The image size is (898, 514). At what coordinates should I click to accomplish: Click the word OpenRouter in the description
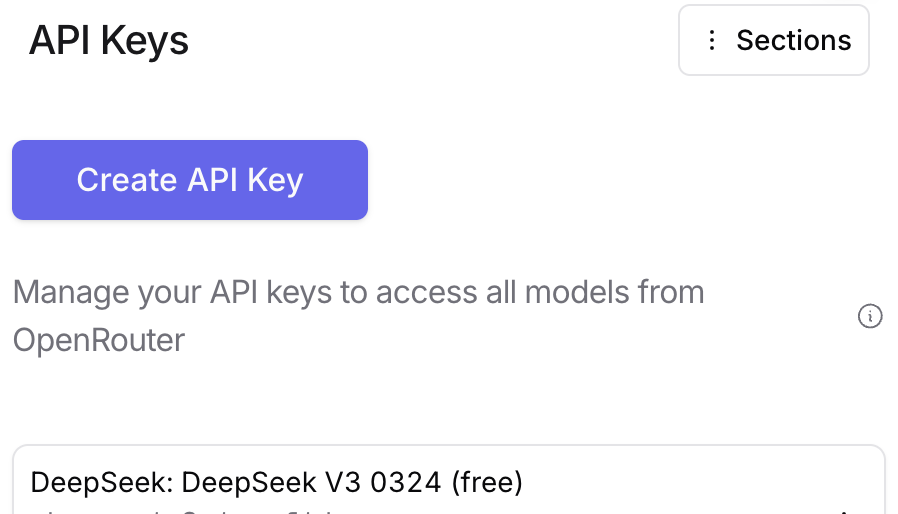(99, 340)
